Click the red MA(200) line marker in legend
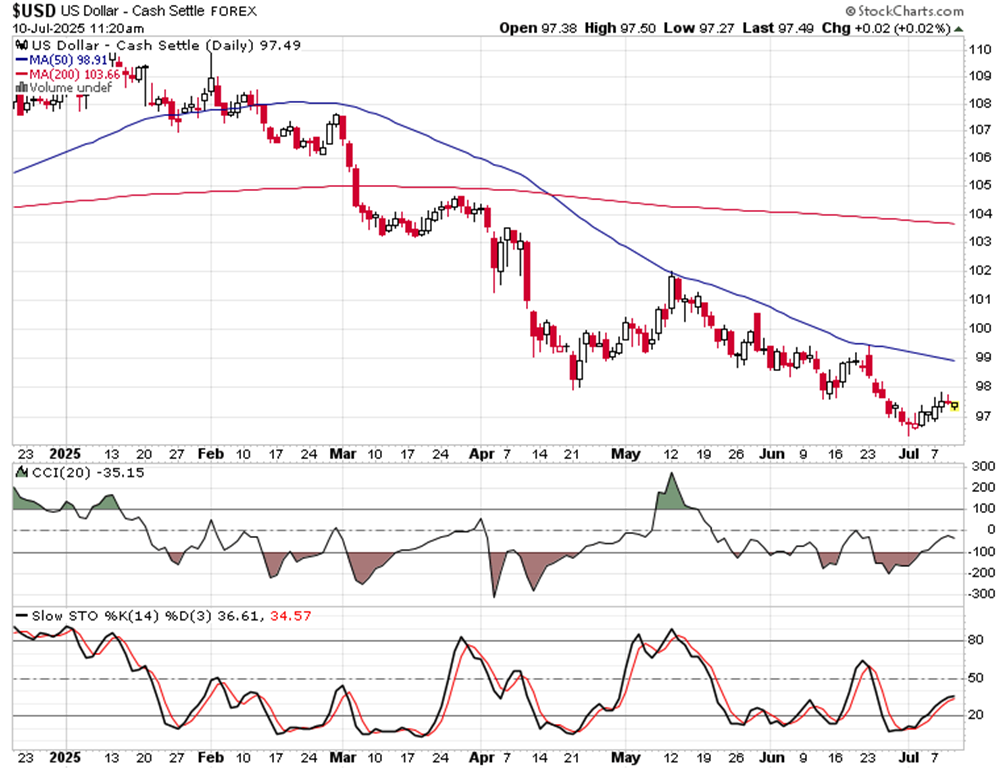 click(20, 75)
